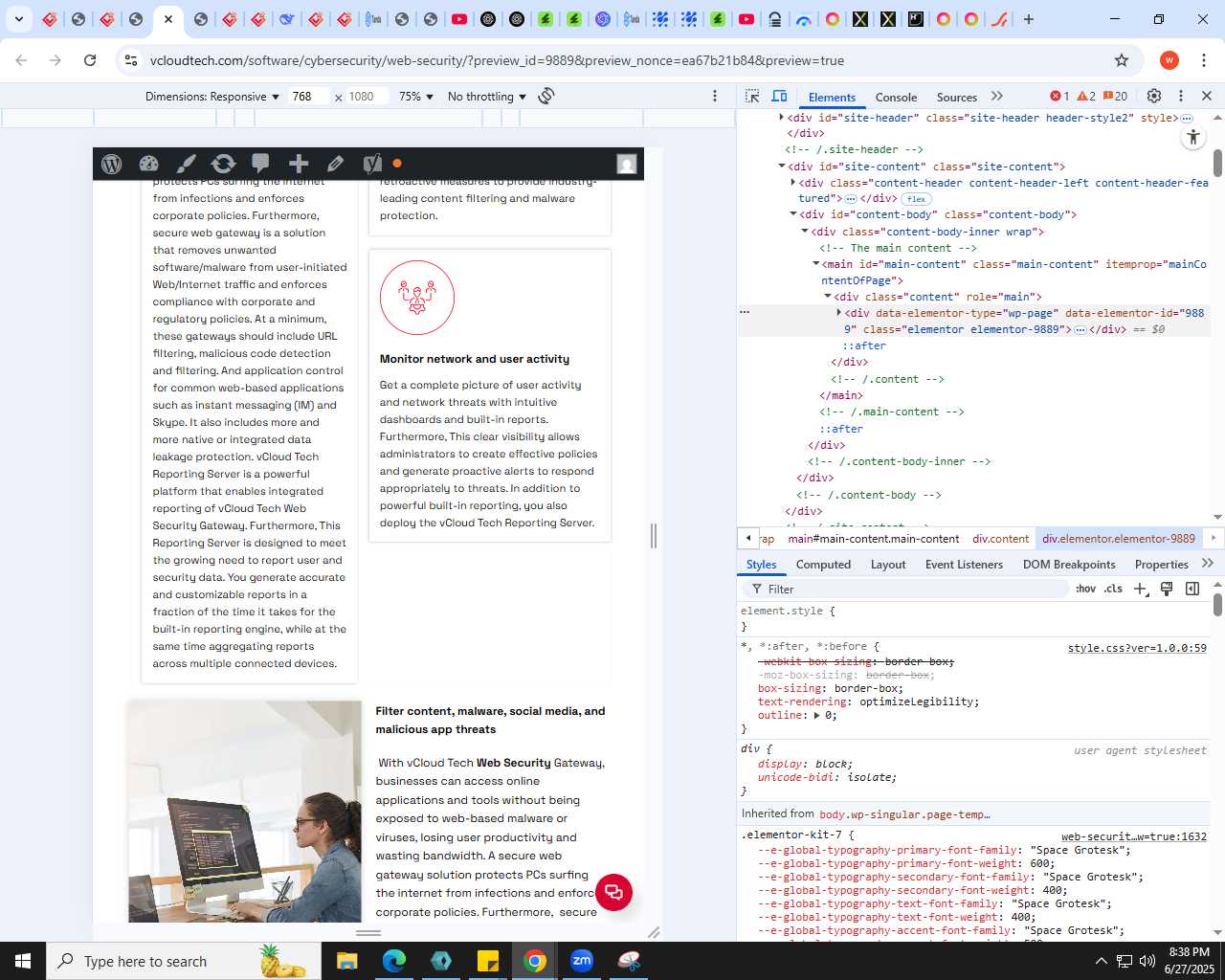The width and height of the screenshot is (1225, 980).
Task: Select the Elements tab
Action: tap(832, 97)
